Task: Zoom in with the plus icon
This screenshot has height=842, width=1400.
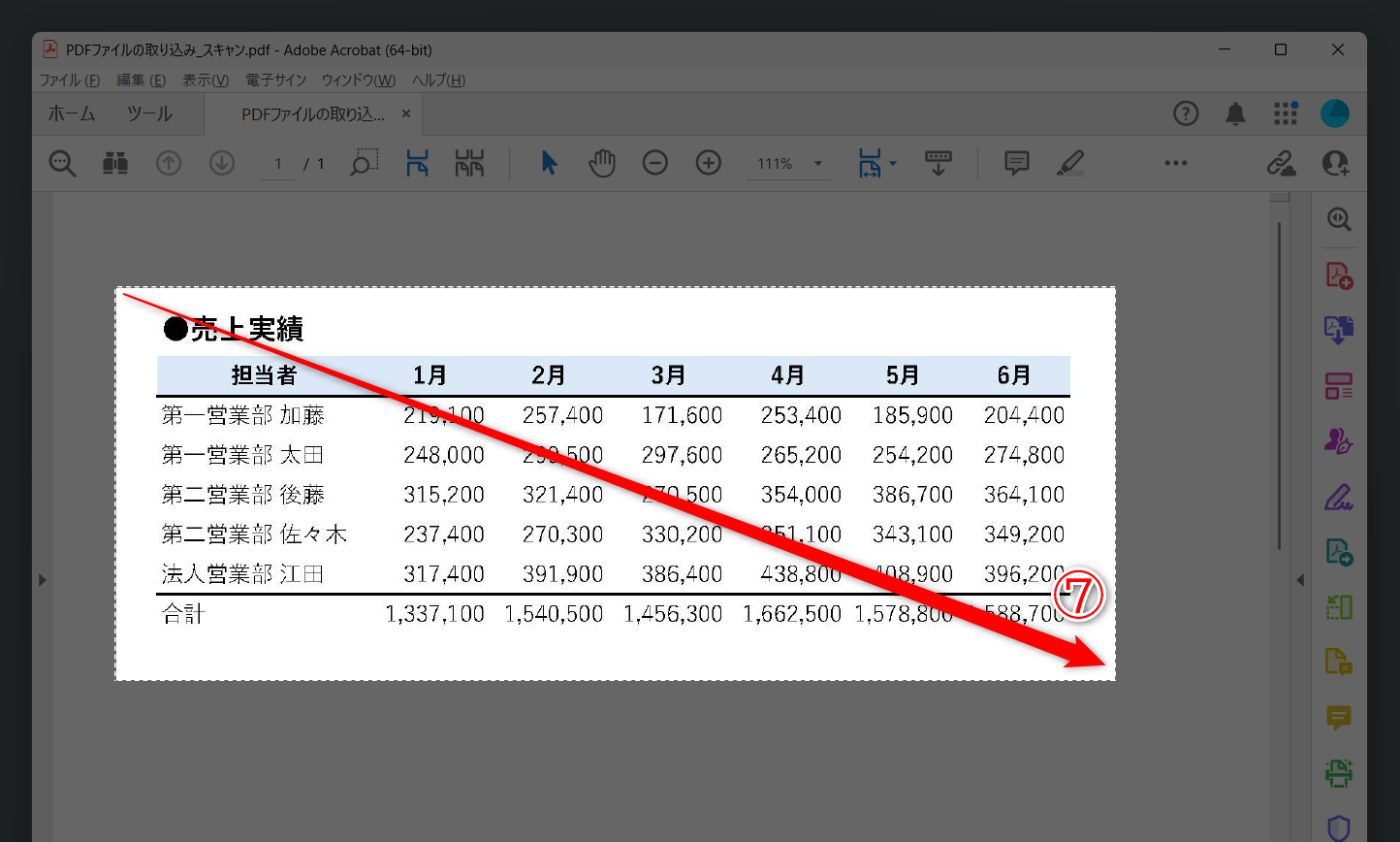Action: 709,163
